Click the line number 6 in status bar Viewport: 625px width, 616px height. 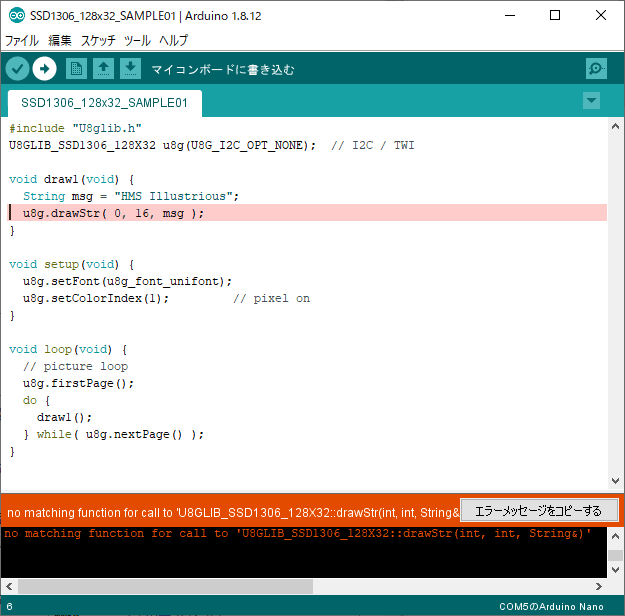10,606
